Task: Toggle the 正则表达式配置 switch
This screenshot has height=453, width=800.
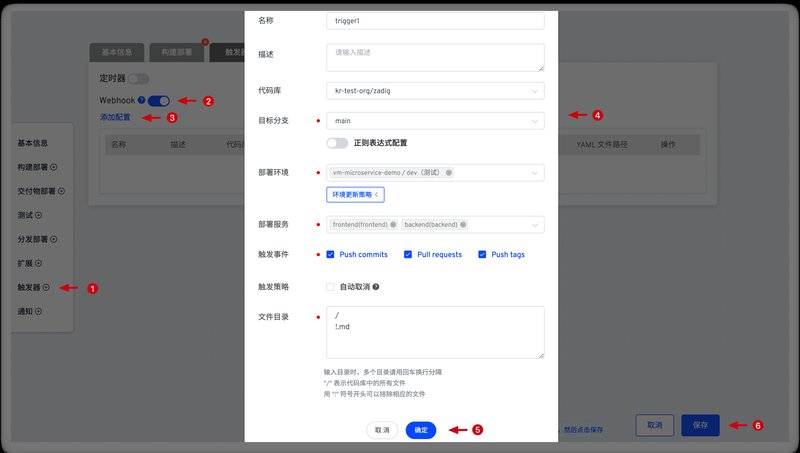Action: coord(337,143)
